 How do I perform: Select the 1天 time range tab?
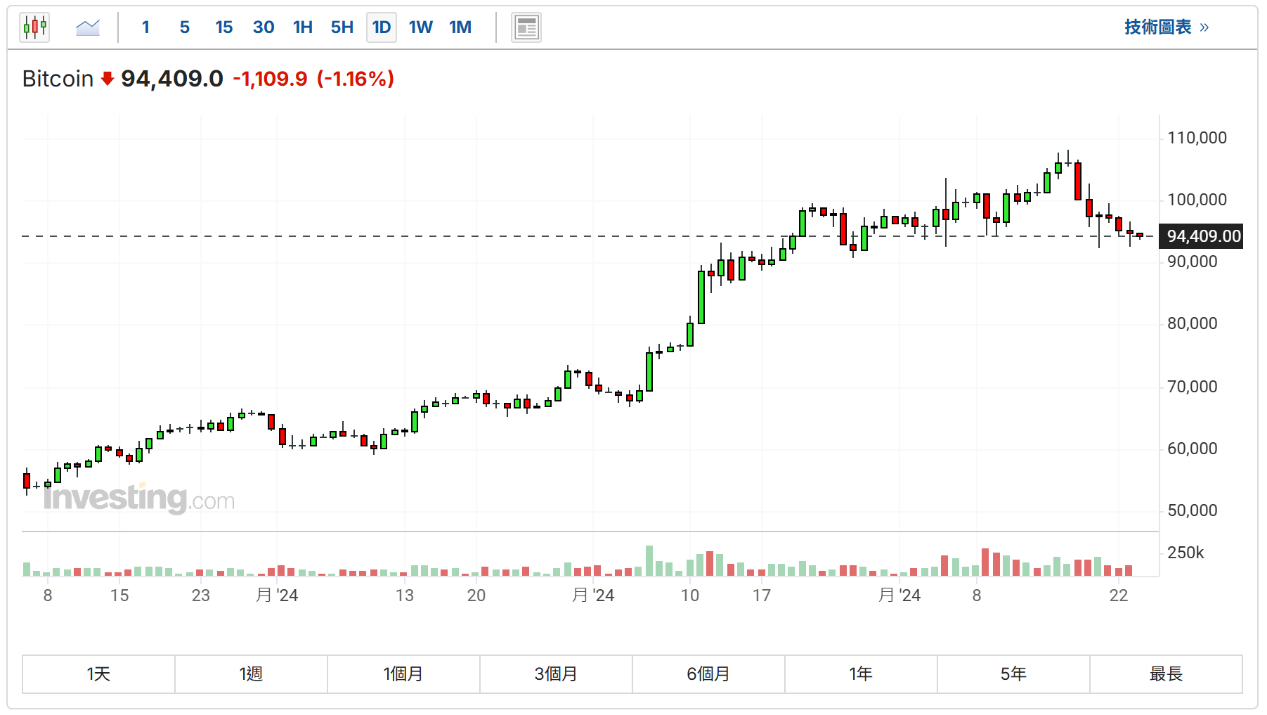point(98,674)
